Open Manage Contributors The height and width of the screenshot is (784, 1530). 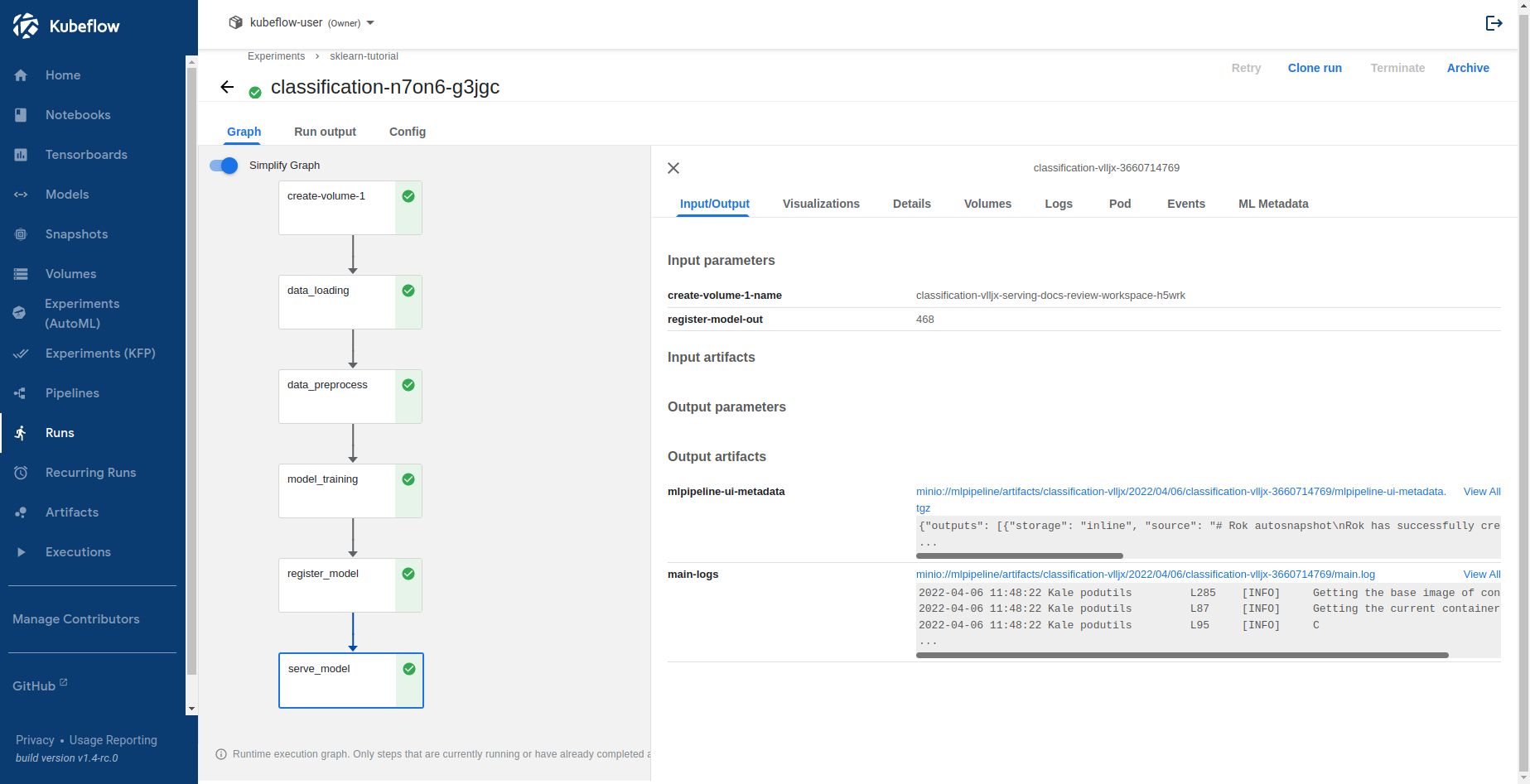click(76, 619)
